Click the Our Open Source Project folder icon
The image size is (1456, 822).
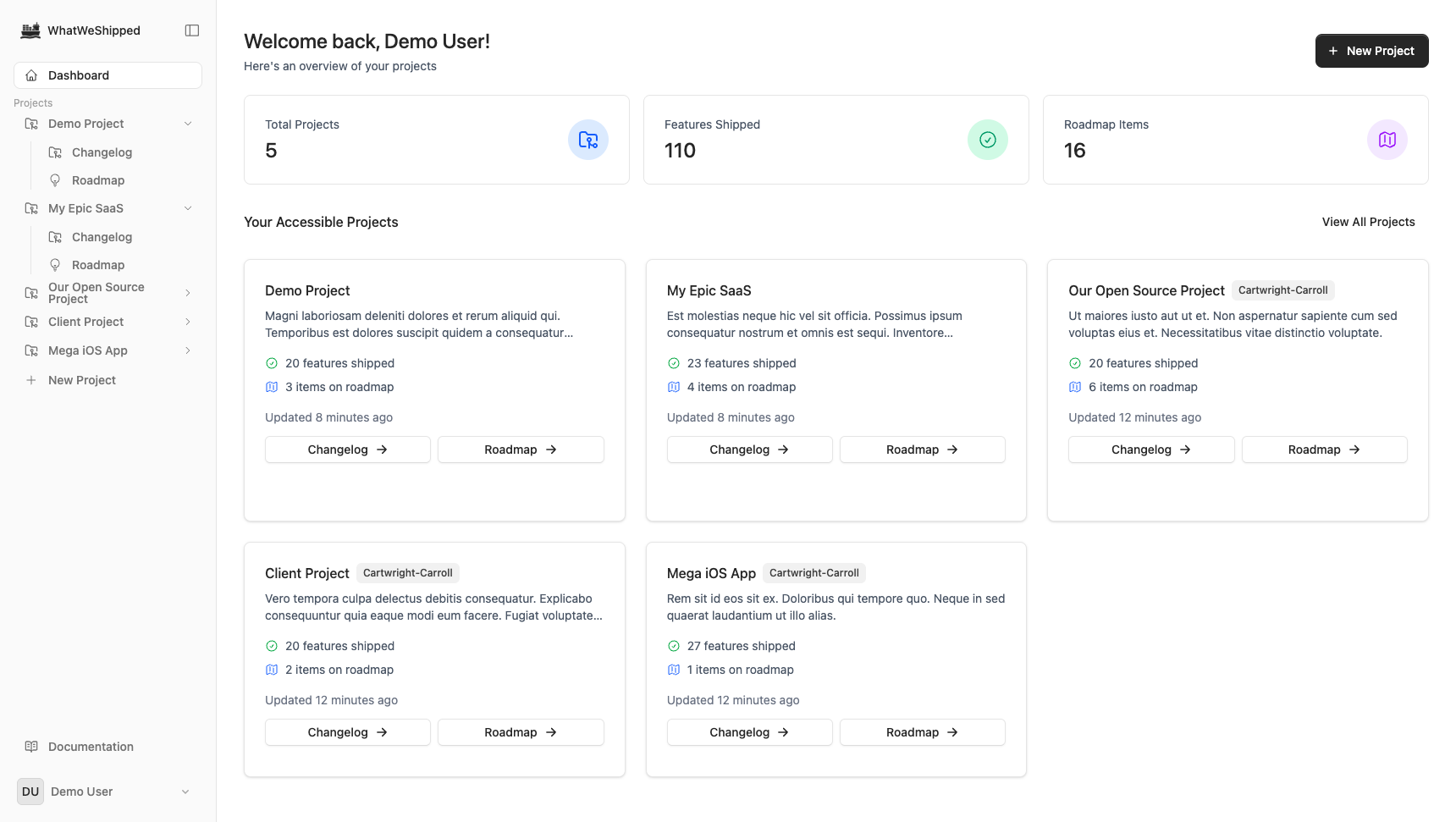coord(31,293)
